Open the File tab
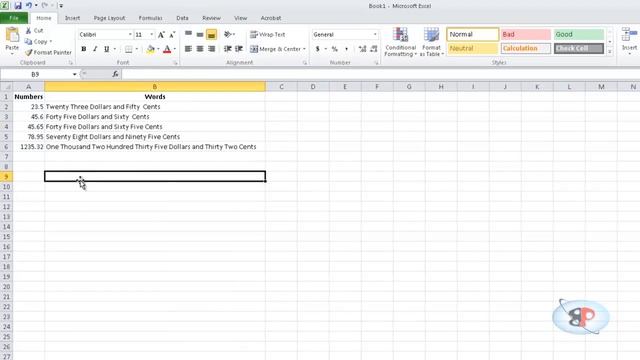 click(x=14, y=18)
